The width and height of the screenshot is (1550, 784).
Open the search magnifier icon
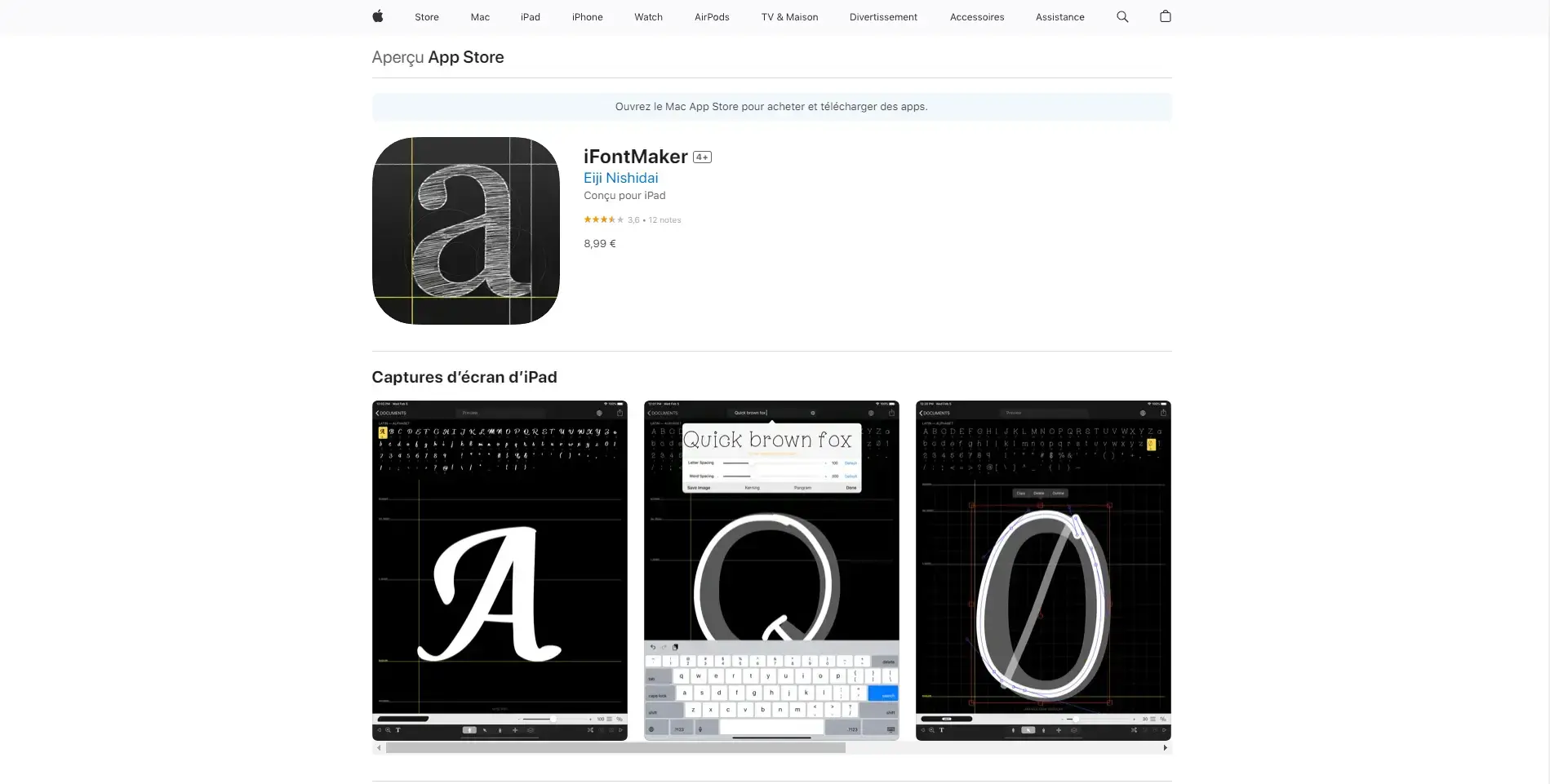1122,16
